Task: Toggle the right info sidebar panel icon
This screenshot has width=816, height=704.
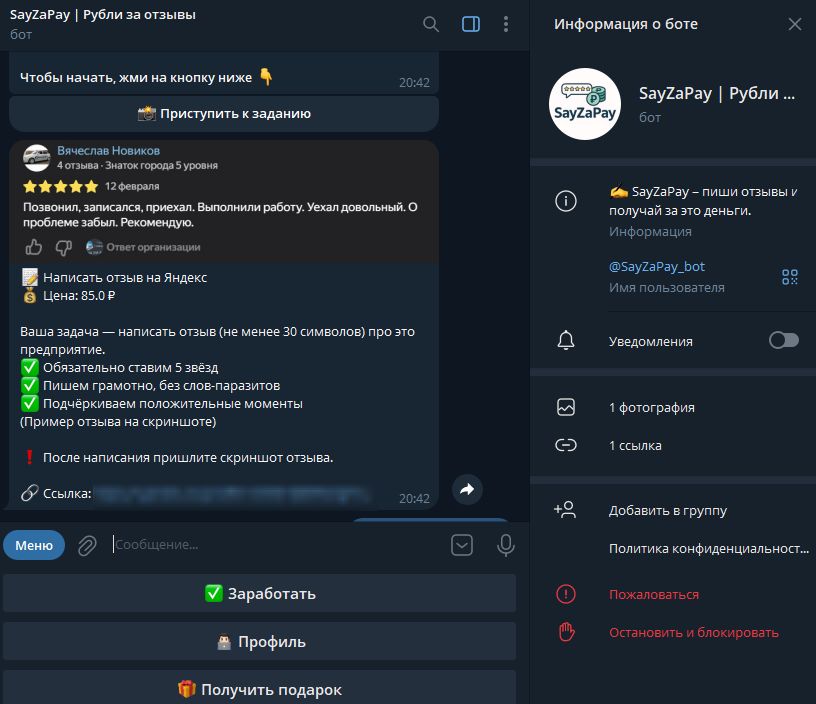Action: [471, 24]
